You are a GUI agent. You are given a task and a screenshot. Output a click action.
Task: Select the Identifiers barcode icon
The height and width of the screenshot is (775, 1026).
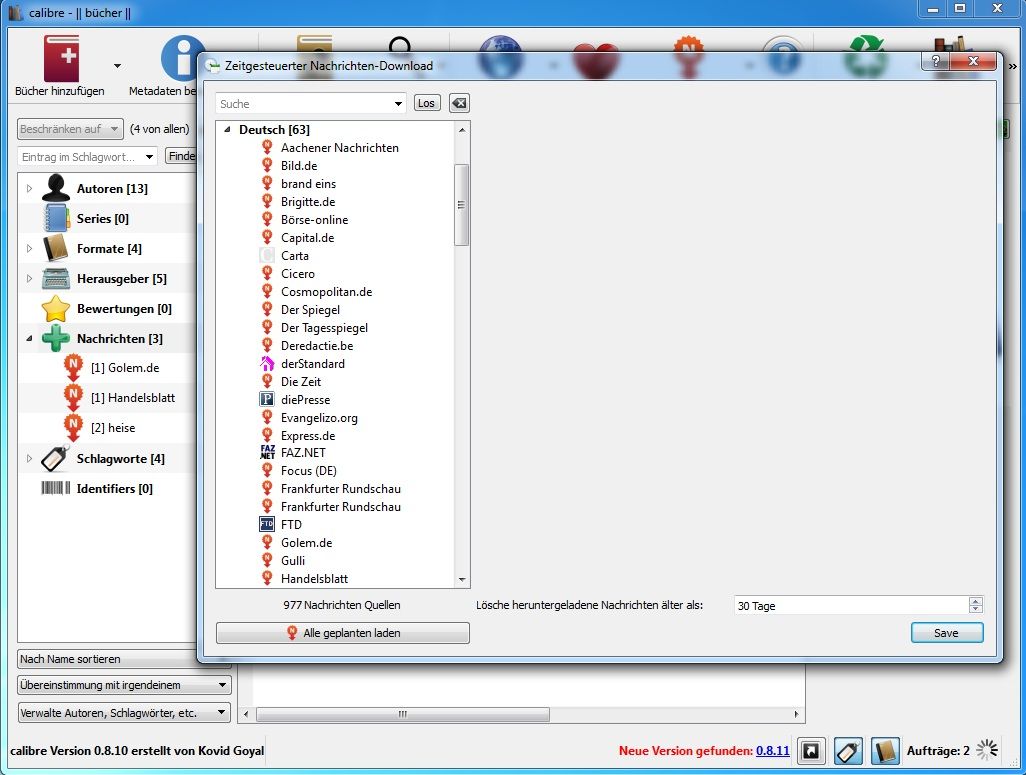click(56, 488)
